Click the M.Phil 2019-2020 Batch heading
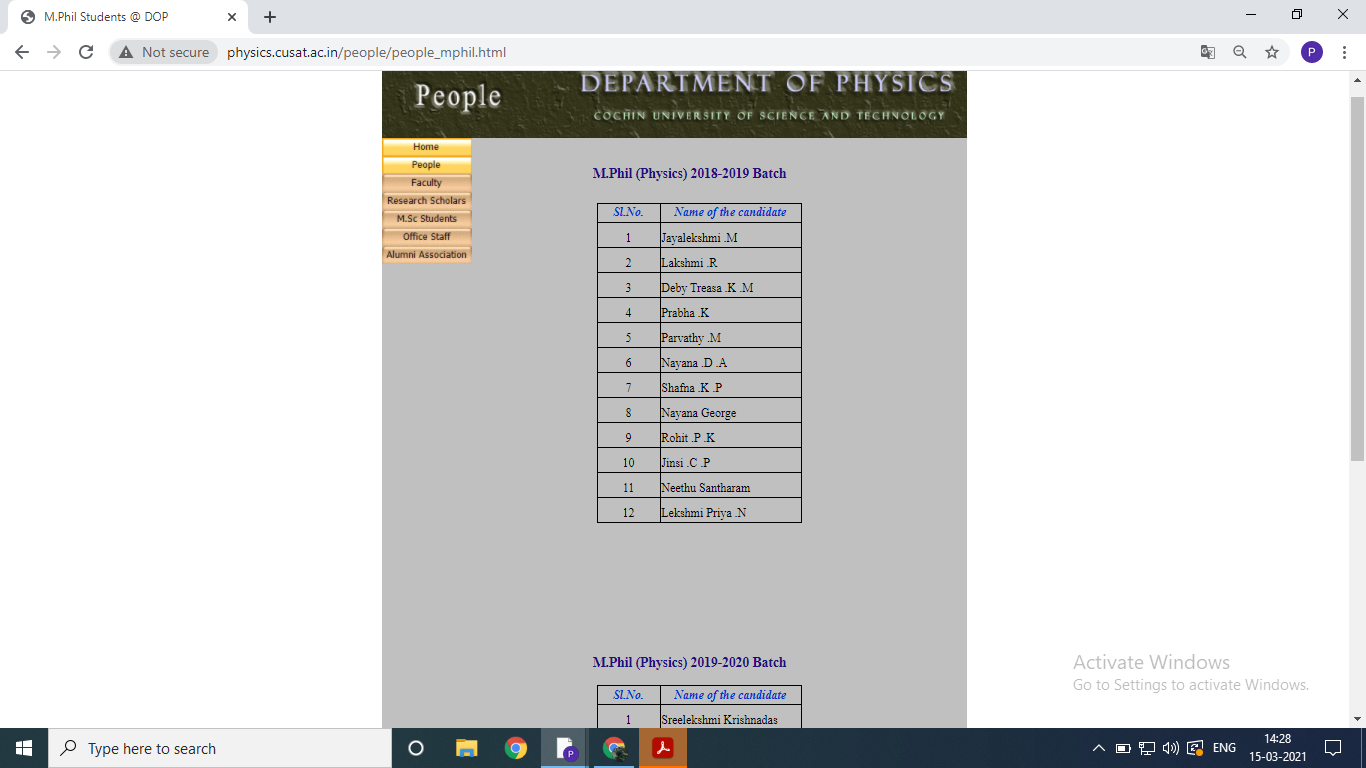Screen dimensions: 1366x768 click(689, 662)
